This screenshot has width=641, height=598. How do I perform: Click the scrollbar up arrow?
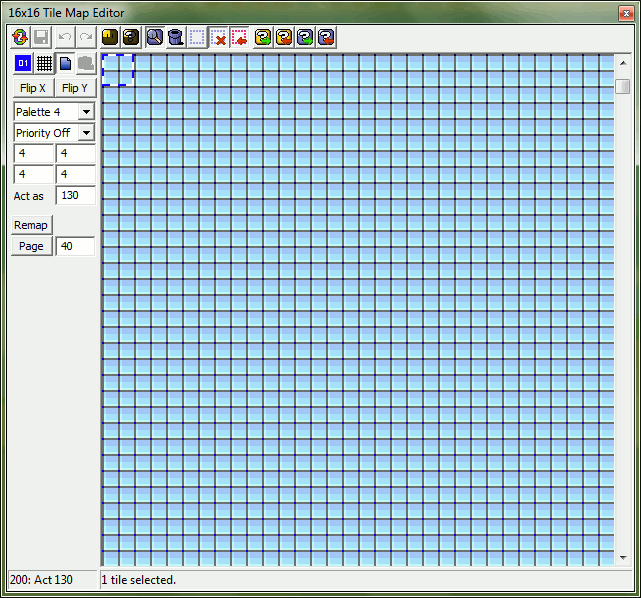(x=623, y=63)
